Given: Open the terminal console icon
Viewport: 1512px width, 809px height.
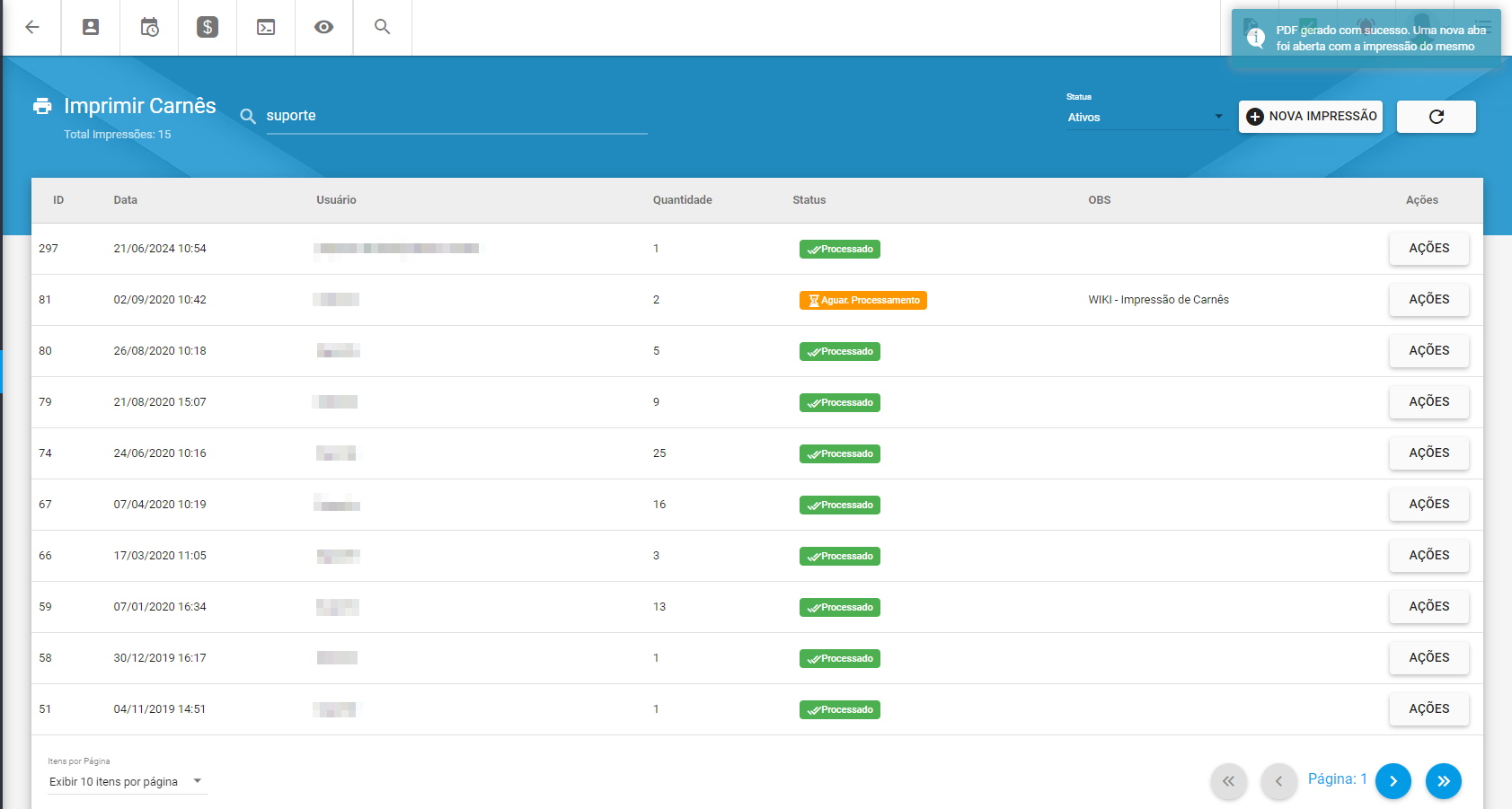Looking at the screenshot, I should 266,27.
